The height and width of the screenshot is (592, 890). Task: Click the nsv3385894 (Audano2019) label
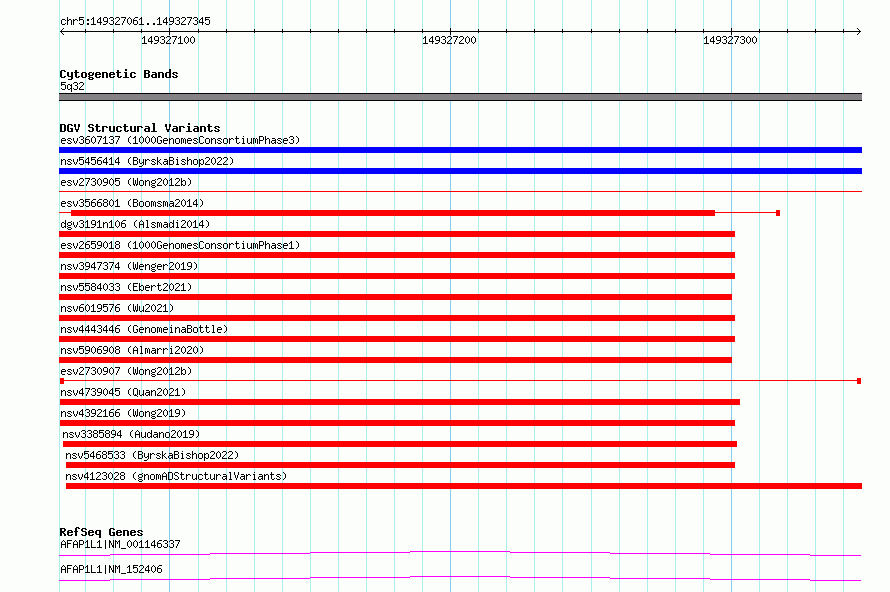coord(131,434)
